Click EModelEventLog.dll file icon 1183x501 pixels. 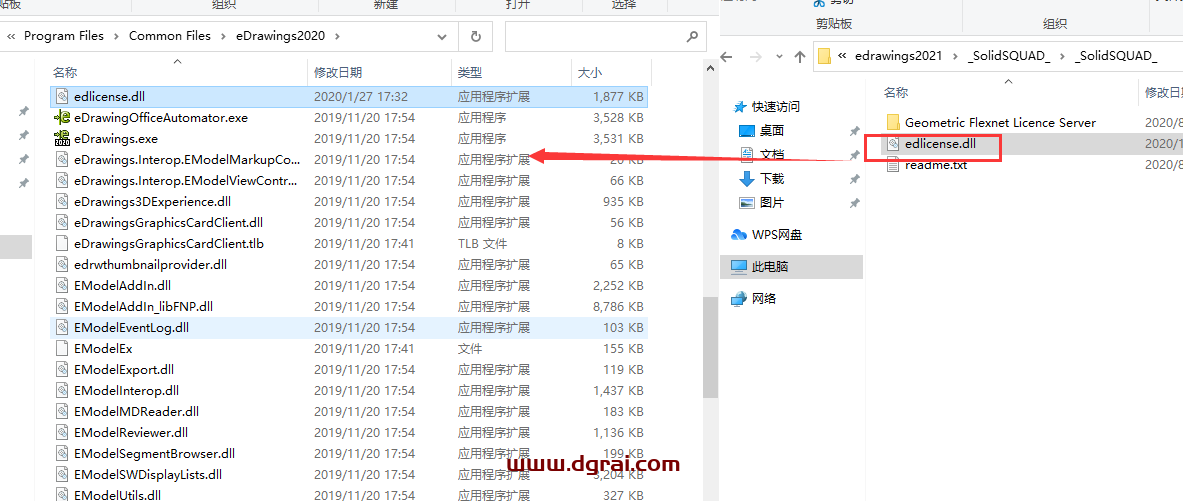pos(62,327)
